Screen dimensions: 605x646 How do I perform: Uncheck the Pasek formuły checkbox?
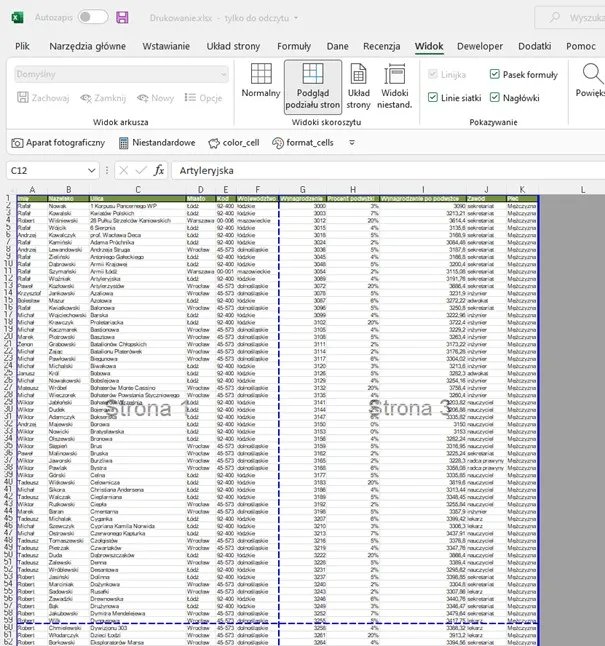(495, 75)
